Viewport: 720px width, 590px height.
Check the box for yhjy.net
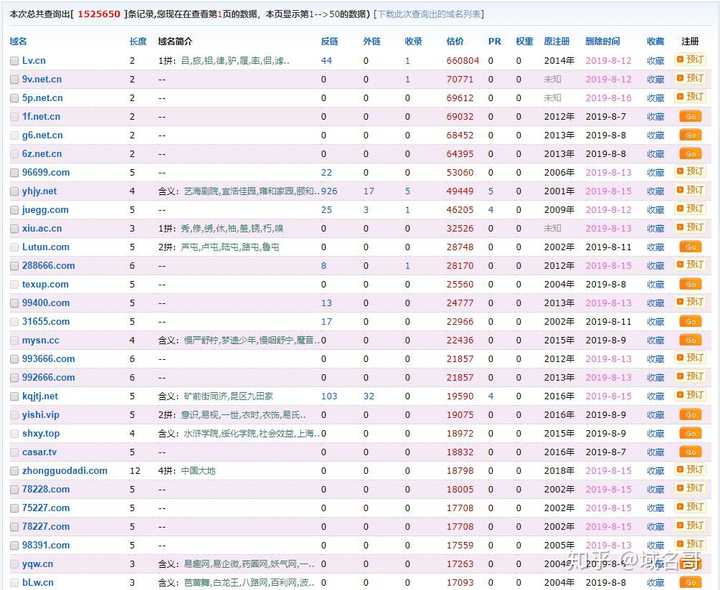14,191
